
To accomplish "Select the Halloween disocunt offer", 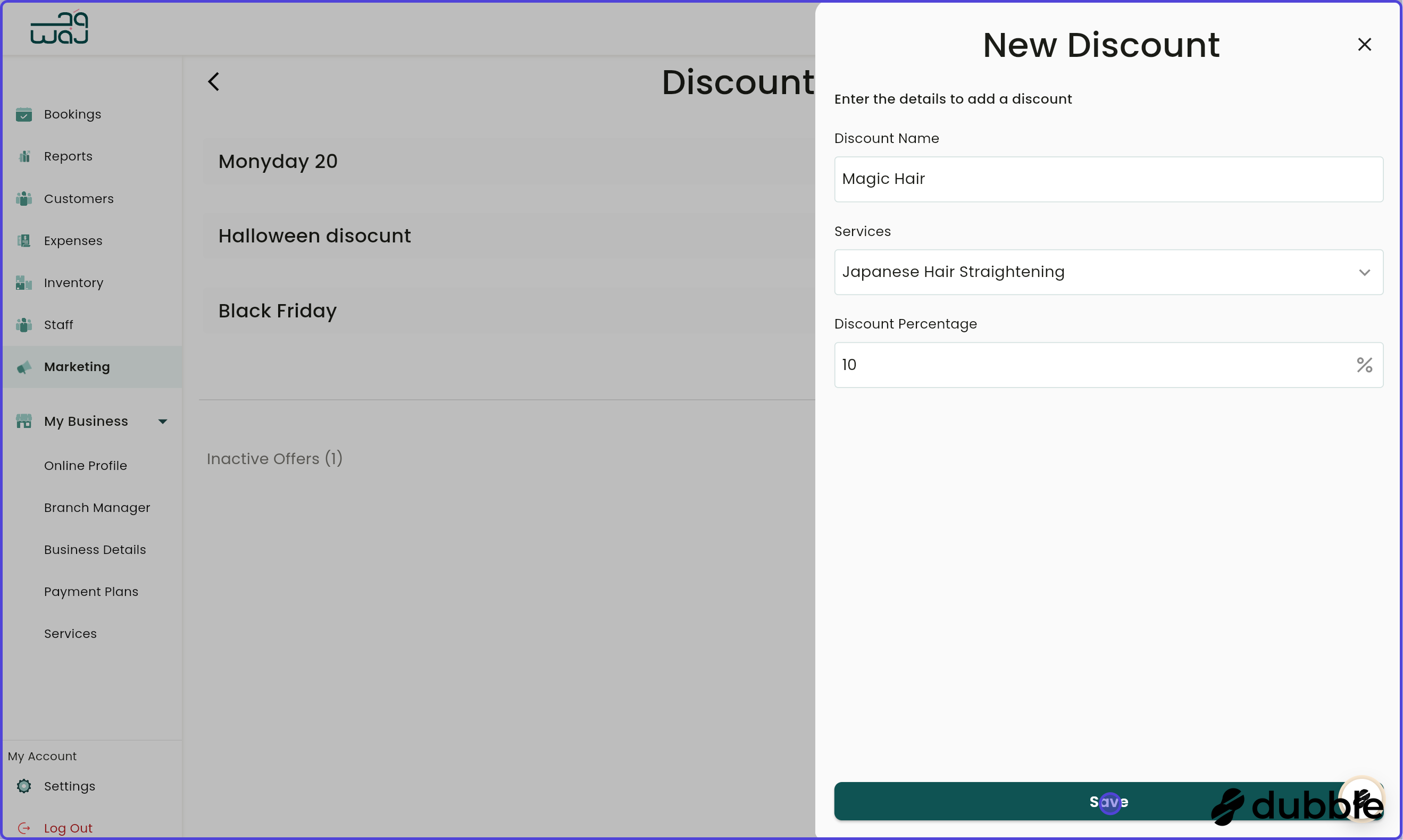I will [315, 236].
